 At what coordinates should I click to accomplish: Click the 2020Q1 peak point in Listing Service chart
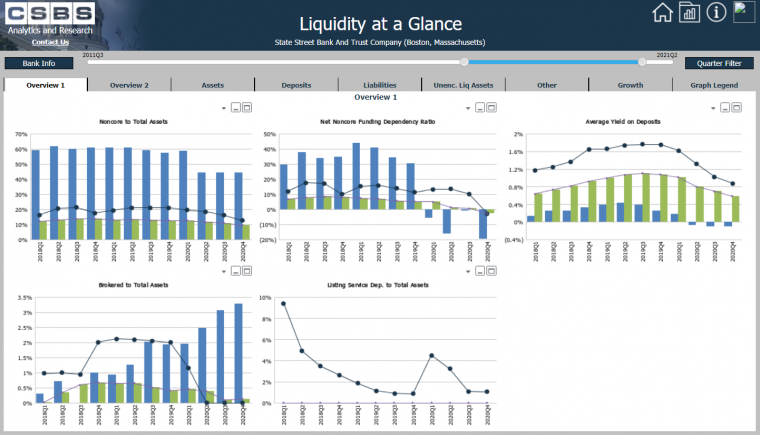[x=432, y=355]
